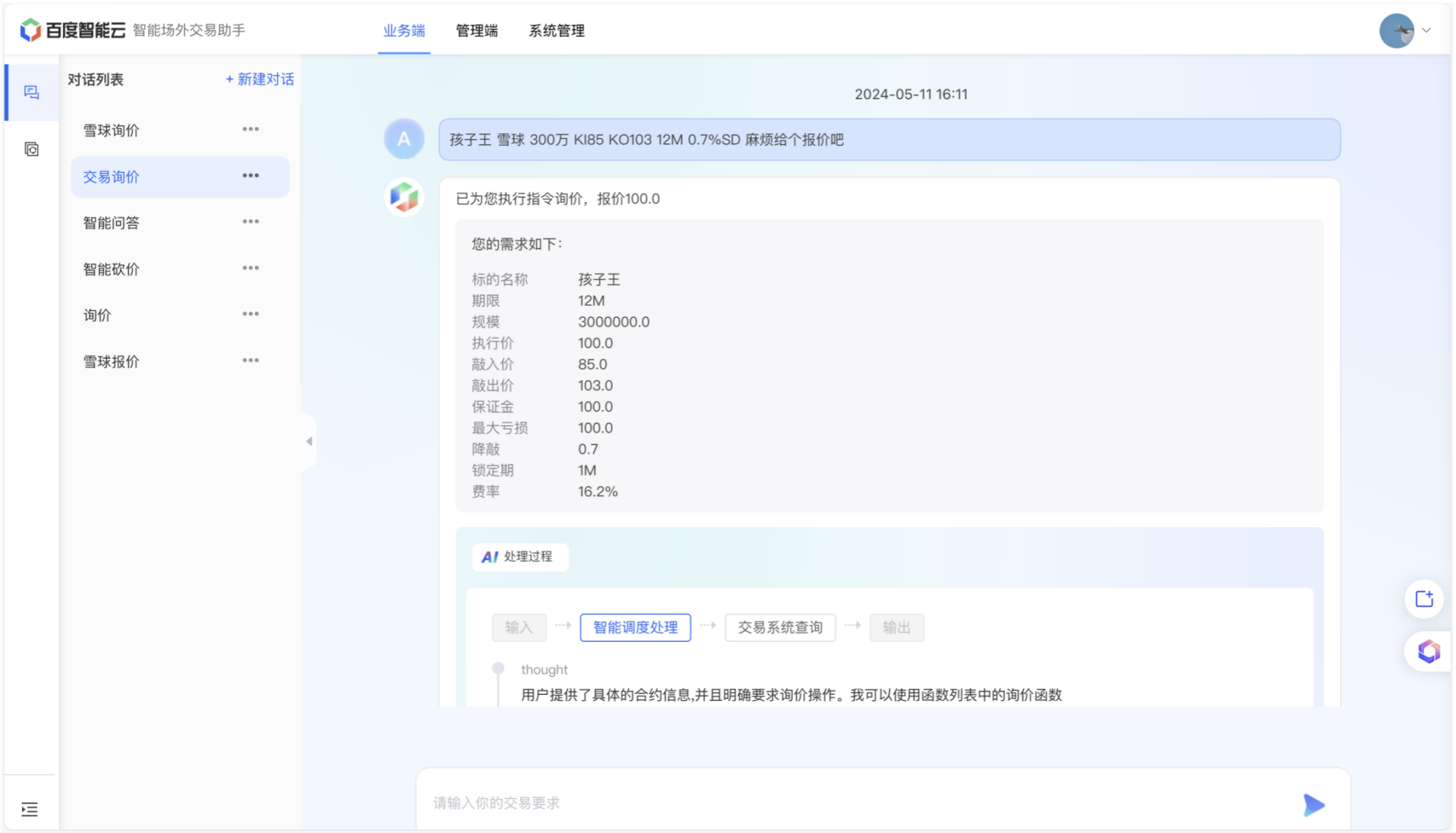Image resolution: width=1456 pixels, height=833 pixels.
Task: Click the 锁定期 value 1M
Action: tap(587, 470)
